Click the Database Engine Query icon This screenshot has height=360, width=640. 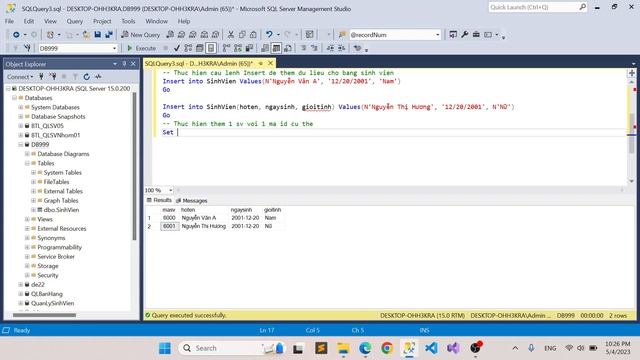click(170, 35)
